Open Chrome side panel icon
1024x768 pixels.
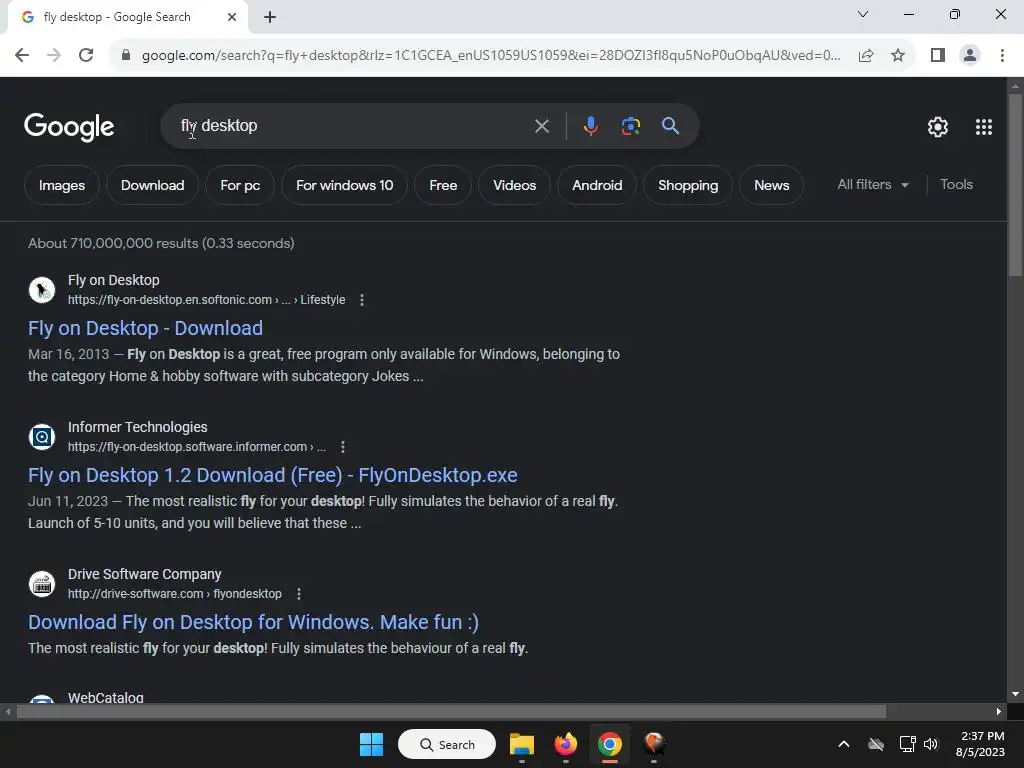tap(938, 56)
